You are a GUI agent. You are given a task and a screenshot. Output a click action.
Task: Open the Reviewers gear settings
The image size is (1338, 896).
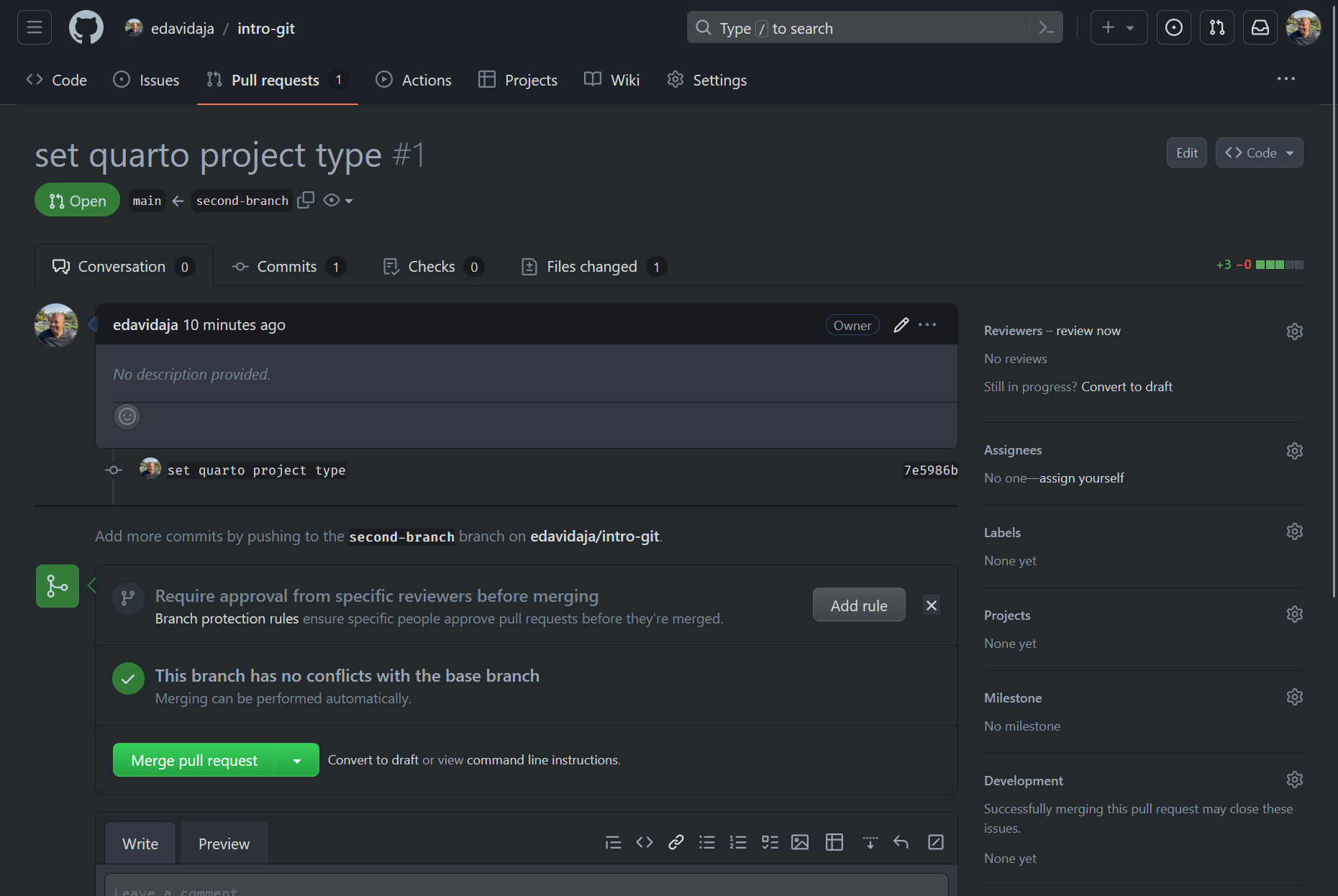(1294, 331)
